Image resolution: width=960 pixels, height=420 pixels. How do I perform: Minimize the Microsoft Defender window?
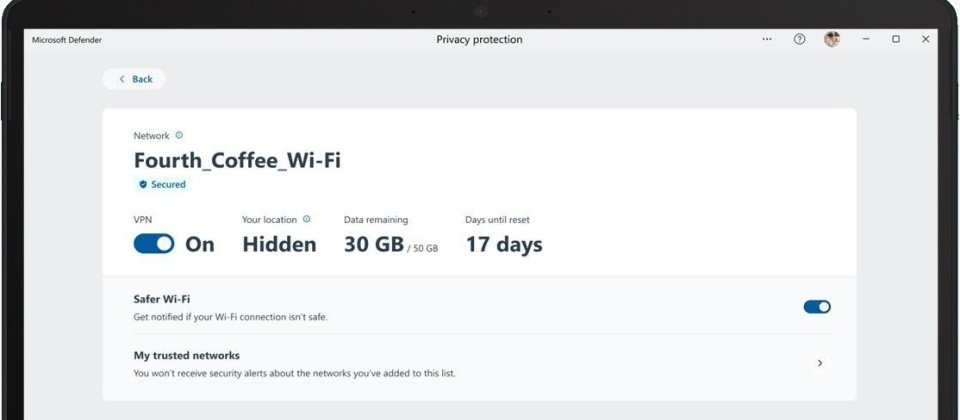(866, 39)
